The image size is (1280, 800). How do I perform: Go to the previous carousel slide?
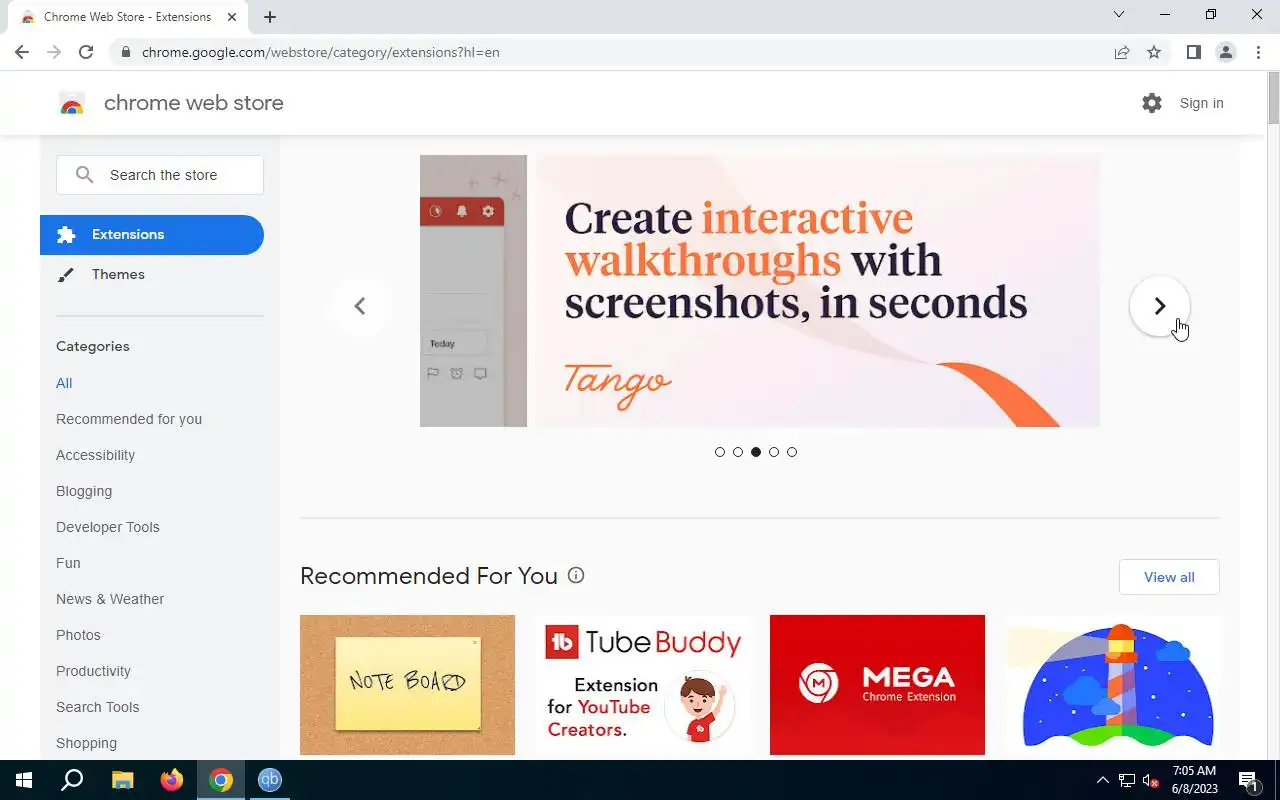pos(360,306)
